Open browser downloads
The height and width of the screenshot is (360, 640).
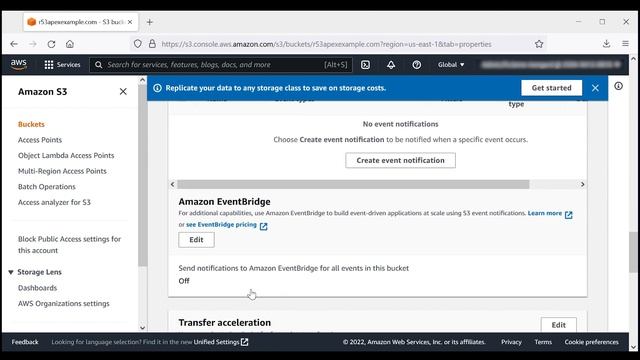pyautogui.click(x=607, y=43)
